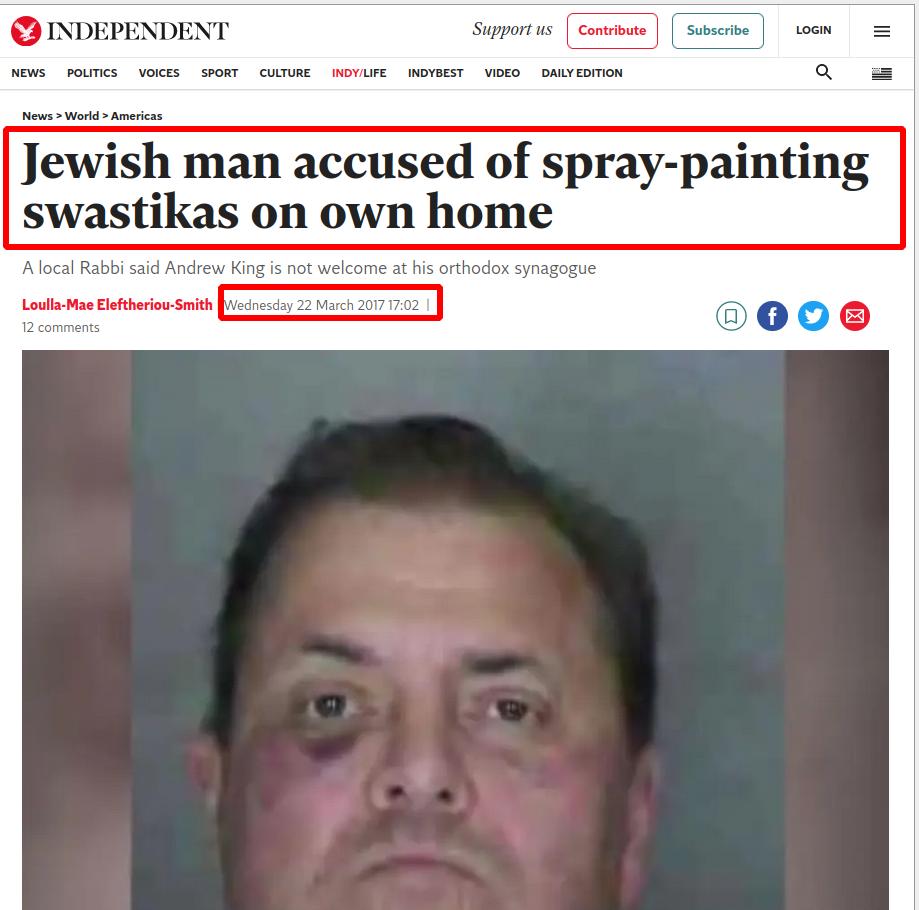The width and height of the screenshot is (919, 910).
Task: View the 12 comments
Action: pyautogui.click(x=60, y=328)
